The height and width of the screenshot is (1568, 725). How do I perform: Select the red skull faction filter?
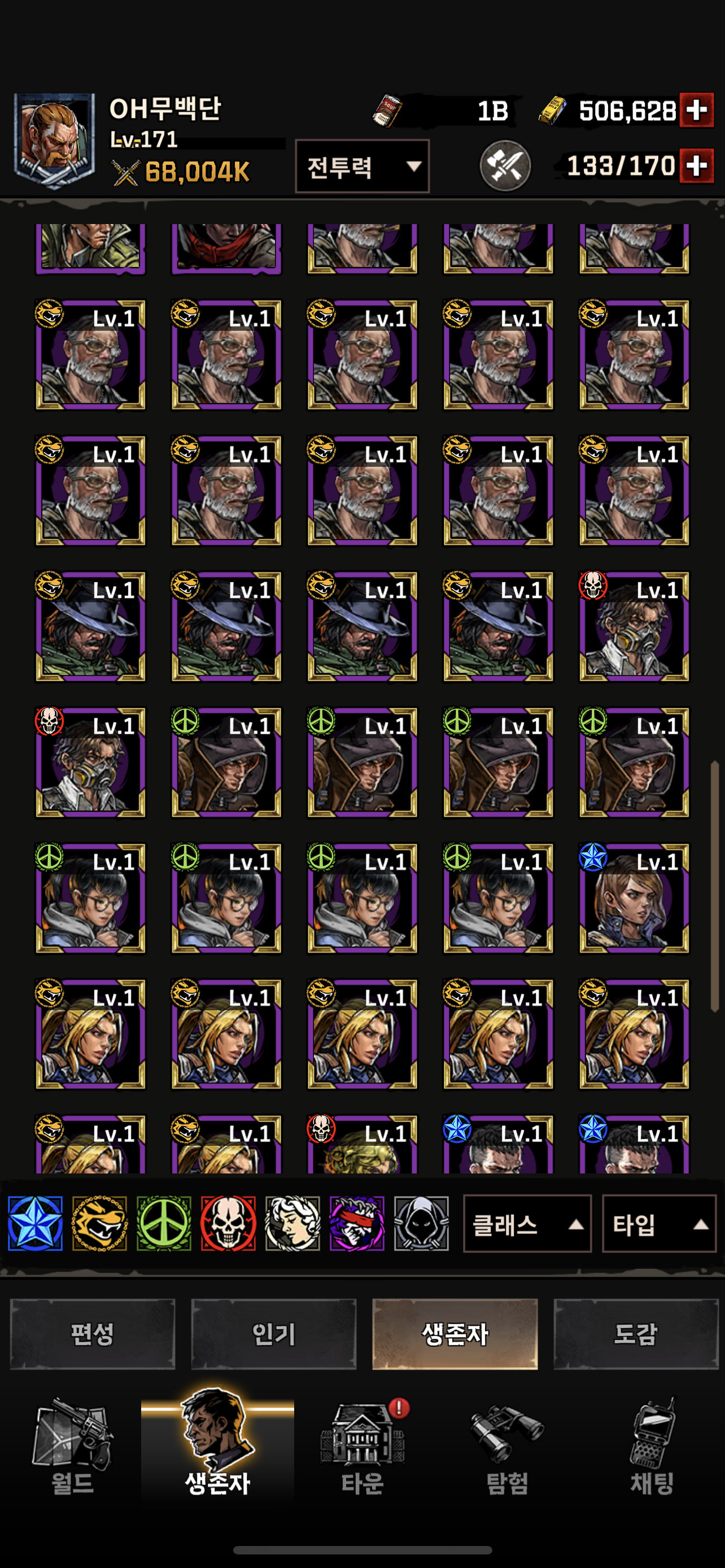(228, 1223)
